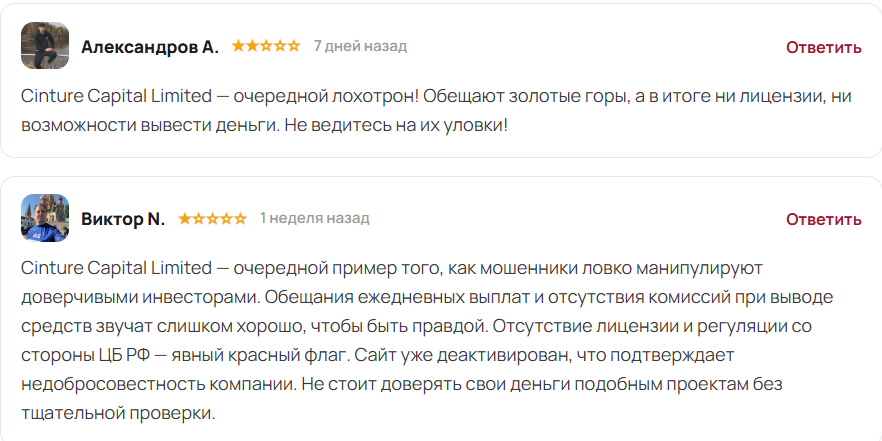The height and width of the screenshot is (441, 882).
Task: Click the second filled star of Александров A.'s rating
Action: [253, 46]
